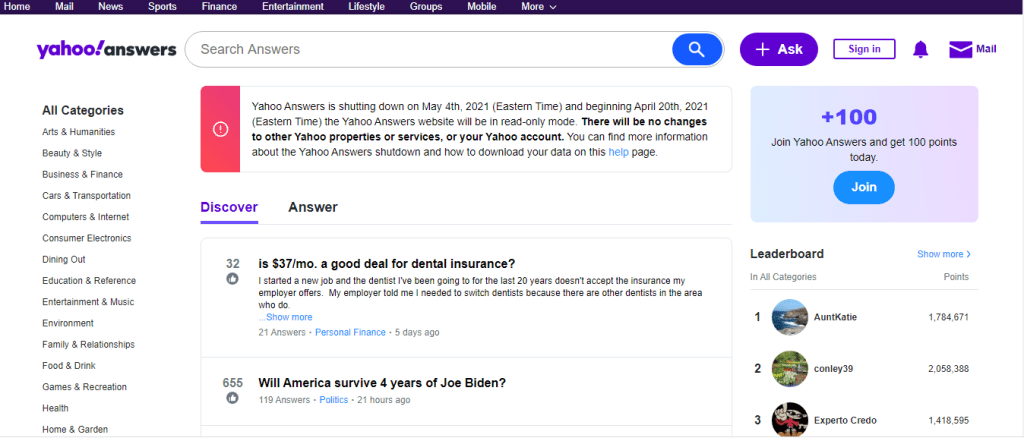Follow the help link in shutdown notice
This screenshot has height=438, width=1024.
[617, 152]
